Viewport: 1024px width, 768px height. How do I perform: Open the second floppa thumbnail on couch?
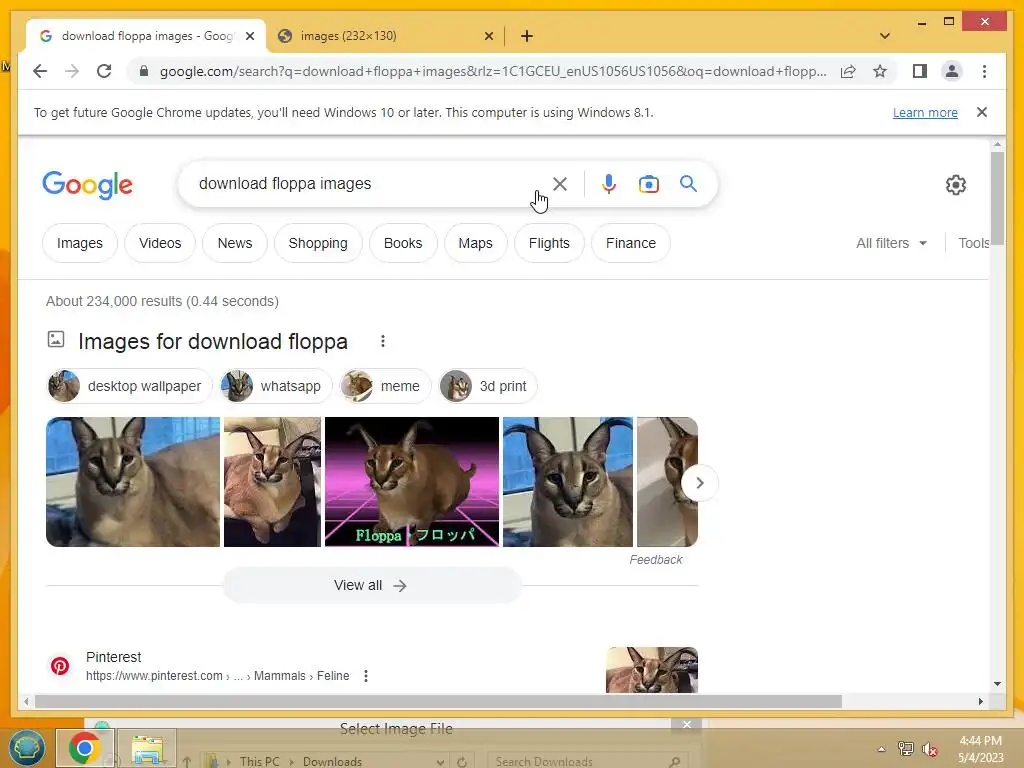(x=272, y=482)
